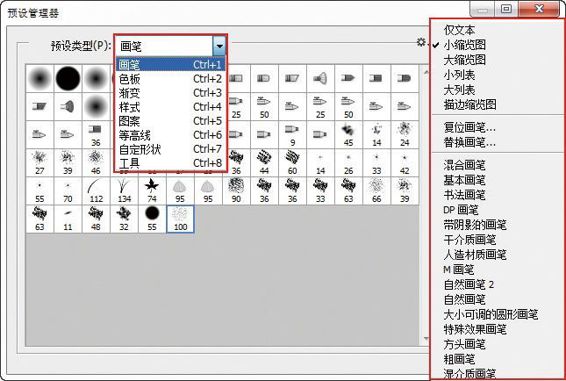Select the star brush numbered 26

pyautogui.click(x=348, y=163)
